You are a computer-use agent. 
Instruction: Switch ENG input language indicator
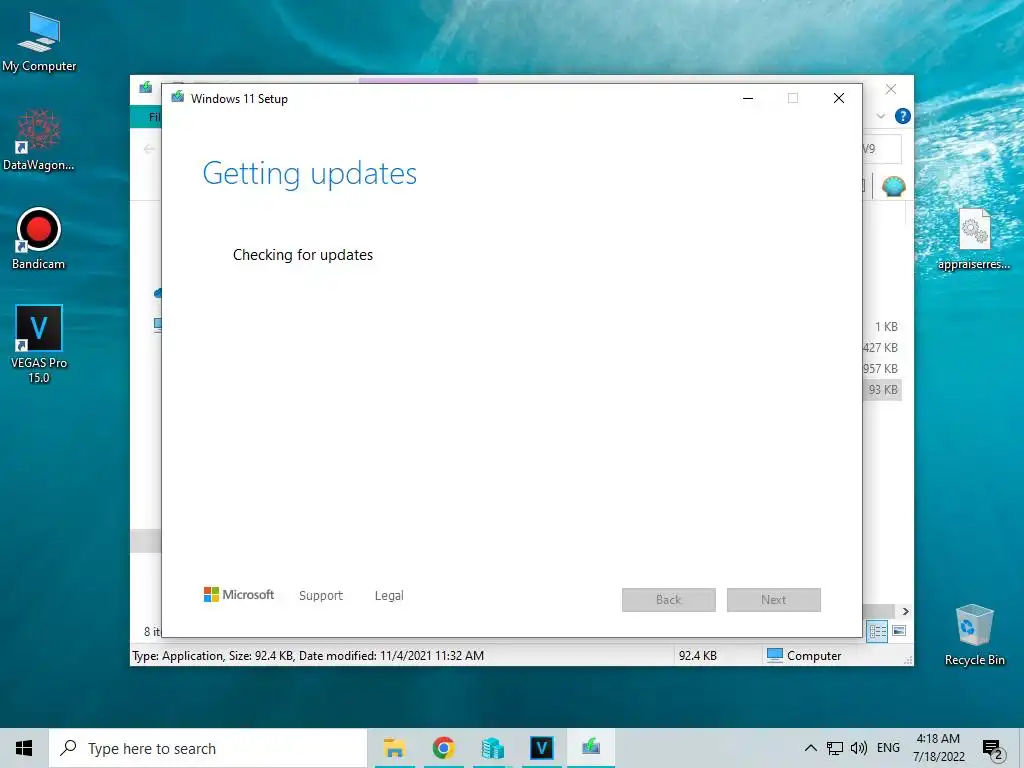[888, 748]
